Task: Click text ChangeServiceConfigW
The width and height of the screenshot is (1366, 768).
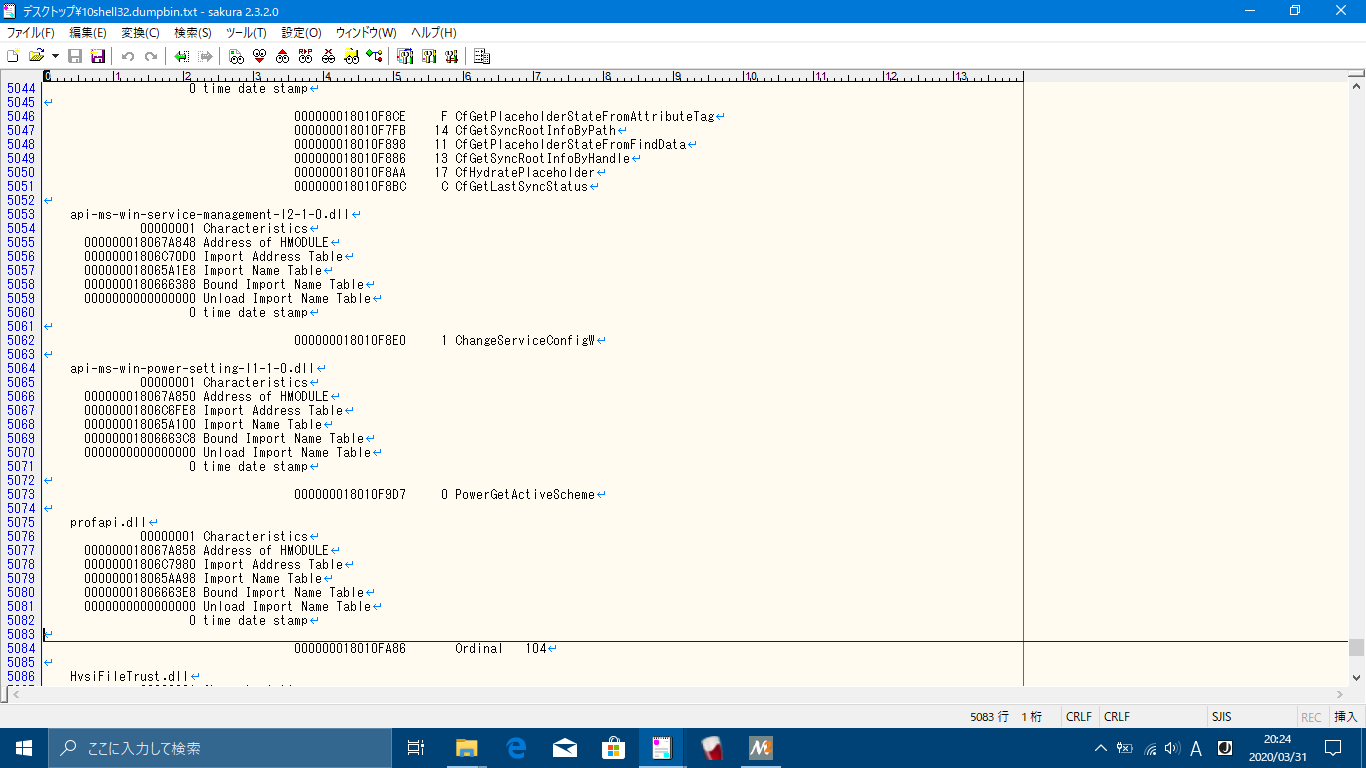Action: point(525,340)
